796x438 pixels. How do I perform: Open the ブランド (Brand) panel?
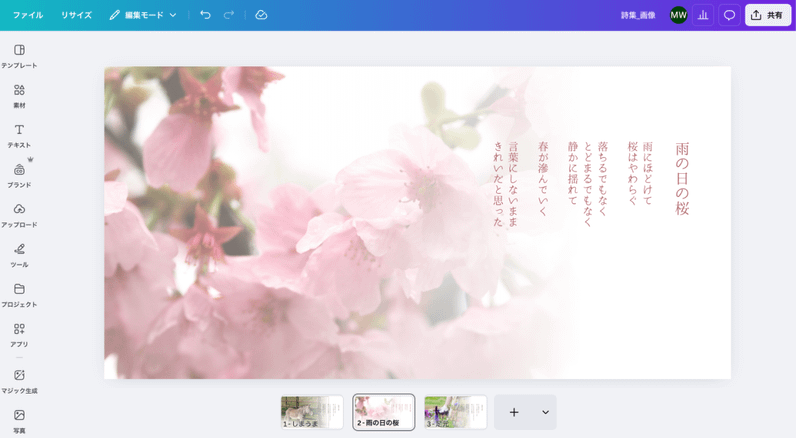(x=19, y=176)
